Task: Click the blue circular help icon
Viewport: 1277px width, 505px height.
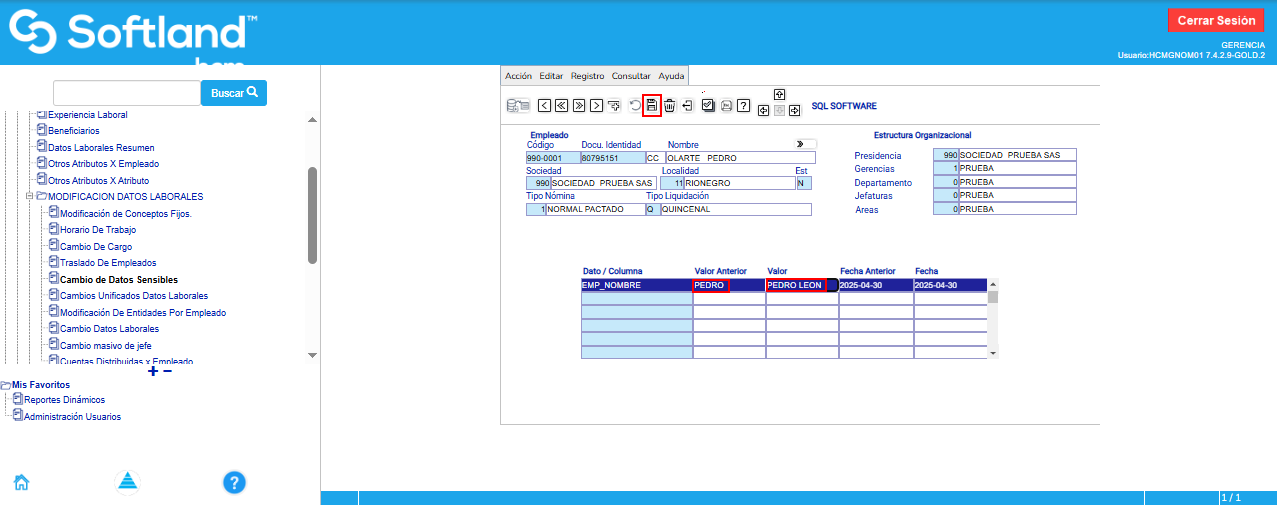Action: click(x=234, y=483)
